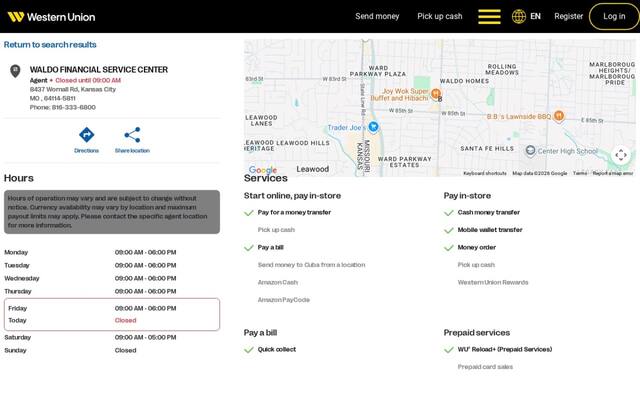The image size is (640, 400).
Task: Click 'Mobile wallet transfer' service
Action: point(490,230)
